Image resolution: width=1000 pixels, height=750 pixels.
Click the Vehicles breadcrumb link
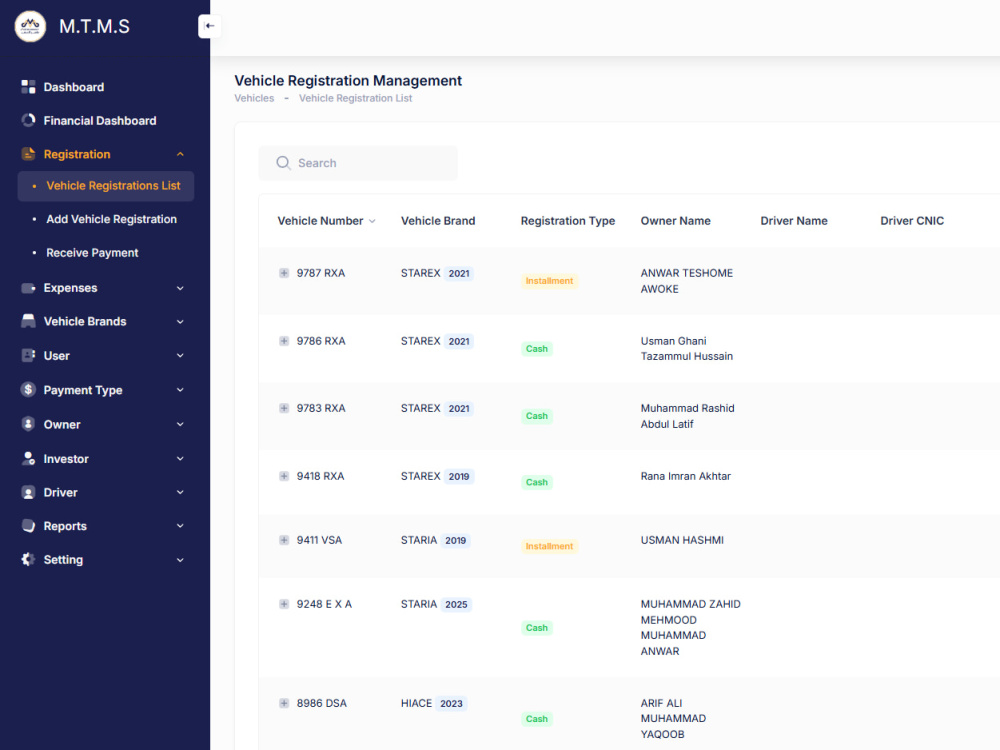[x=254, y=98]
